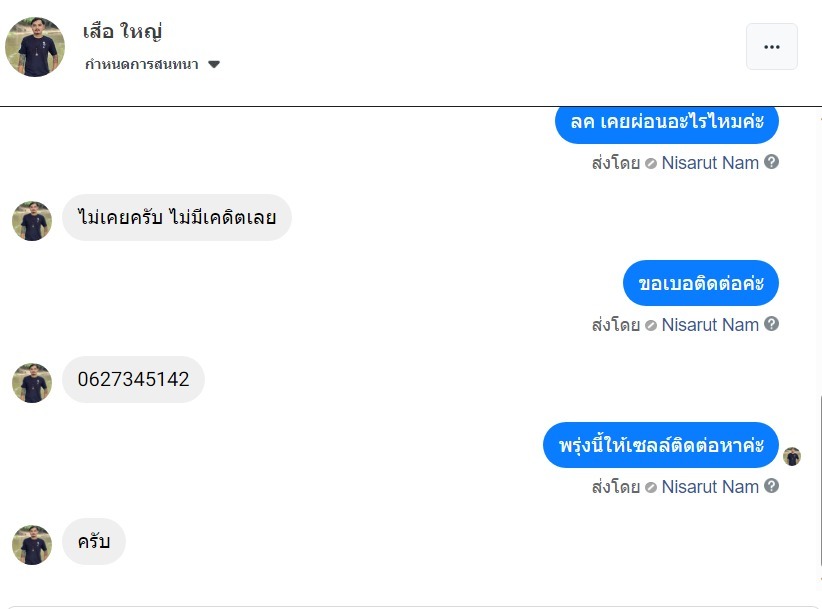
Task: Click the Nisarut Nam link under พรุ่งนี้ให้เซลล์ติดต่อหาค่ะ
Action: [x=710, y=487]
